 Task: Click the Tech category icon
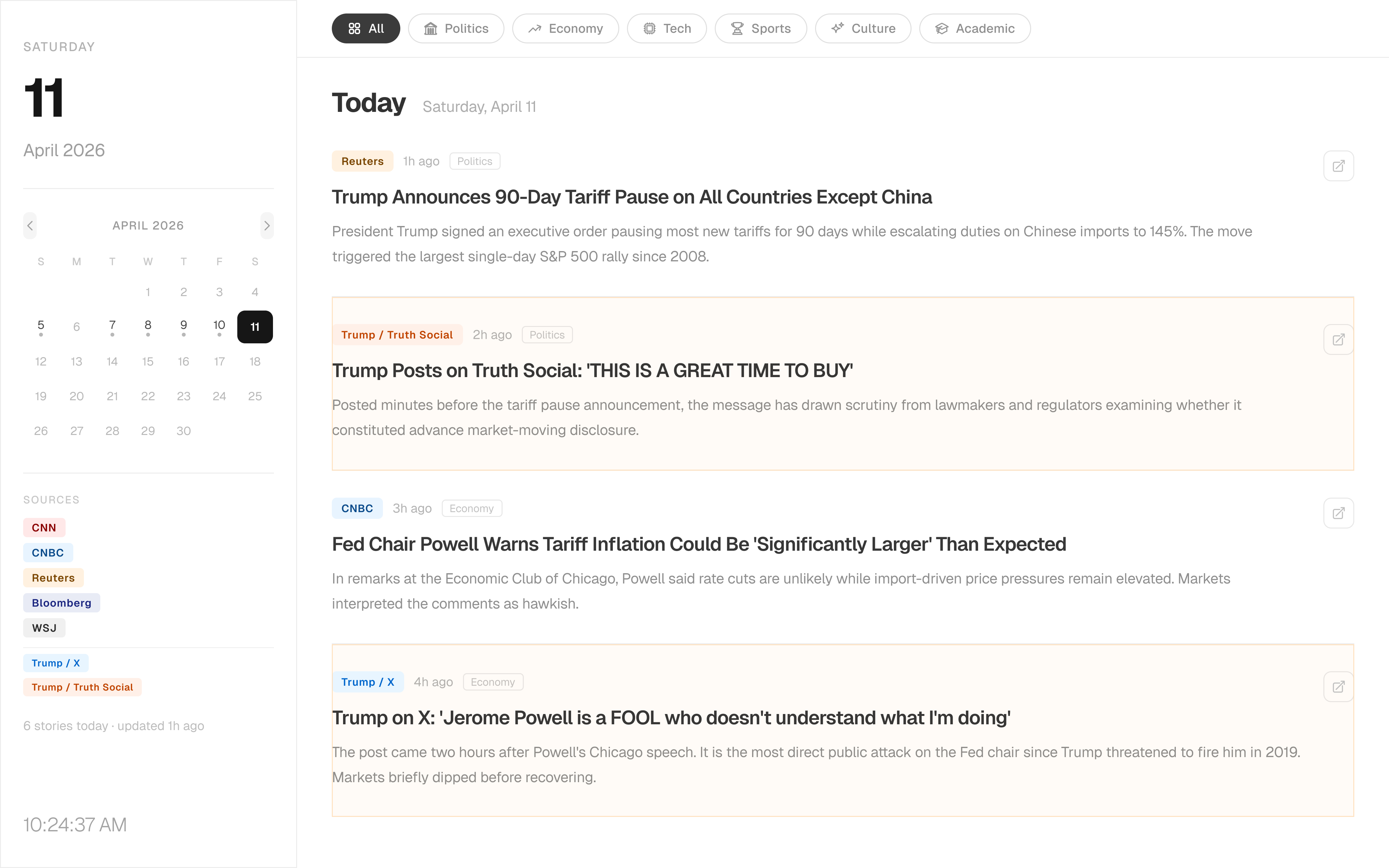650,28
